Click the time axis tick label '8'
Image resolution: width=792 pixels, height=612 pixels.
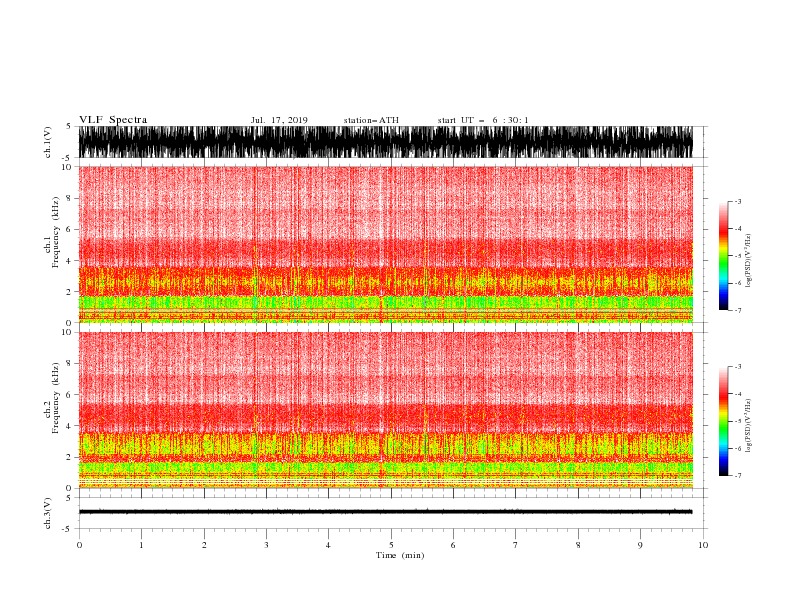578,545
